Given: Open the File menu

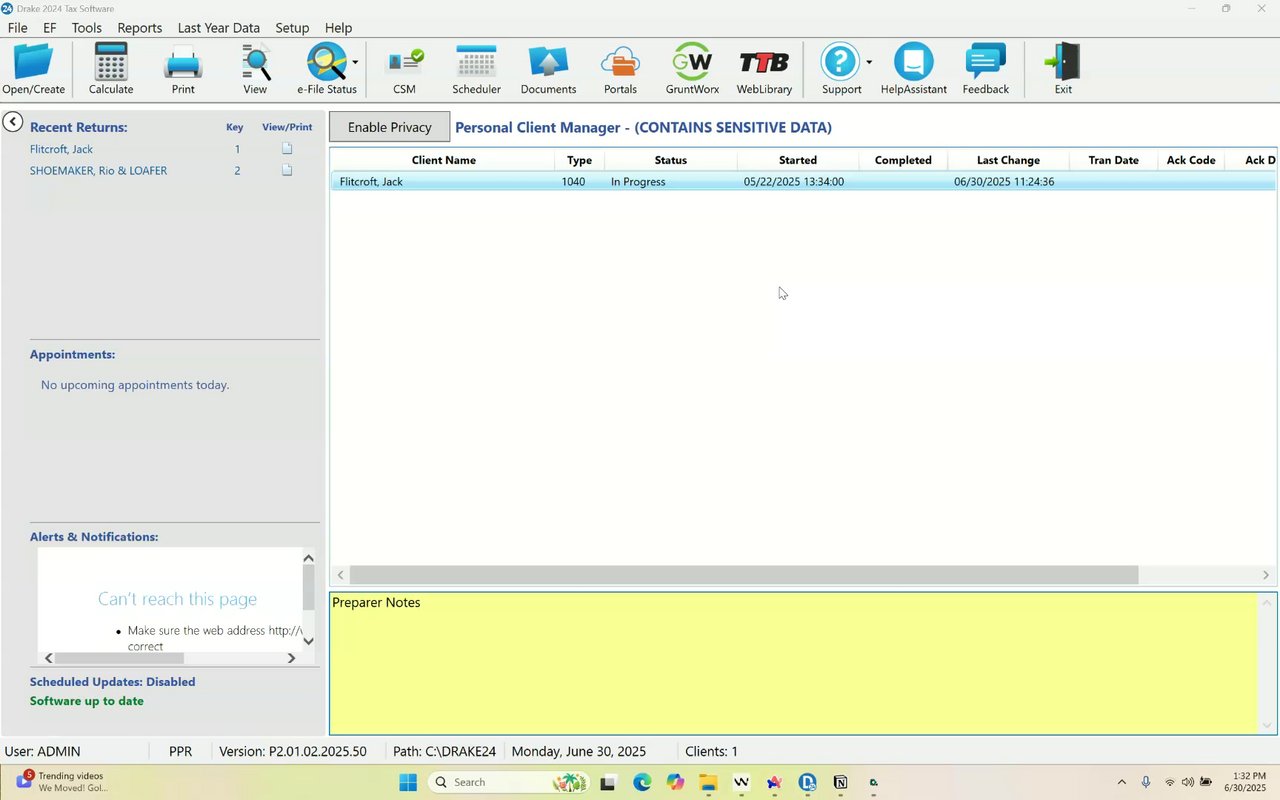Looking at the screenshot, I should click(17, 28).
